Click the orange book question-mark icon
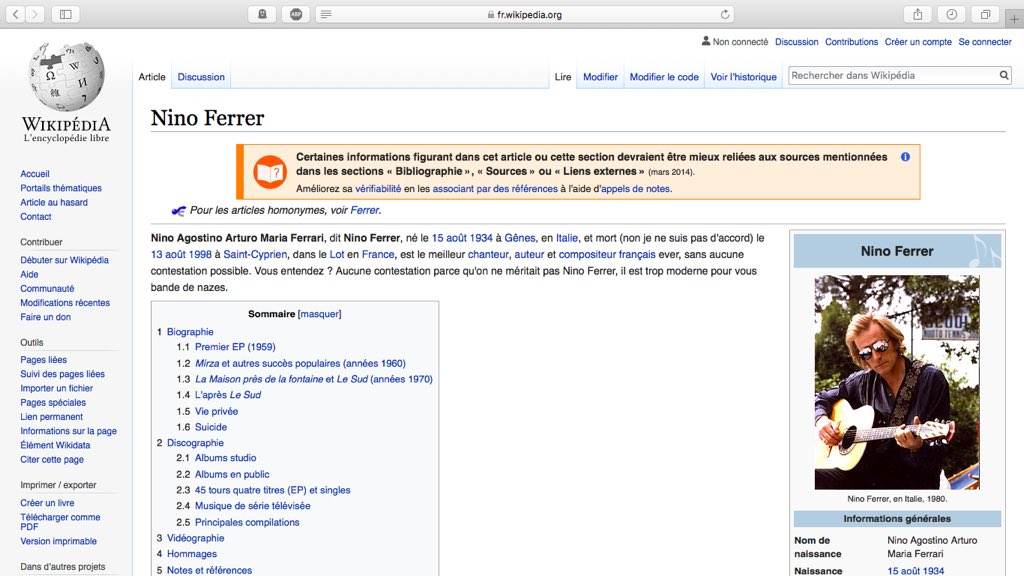The height and width of the screenshot is (576, 1024). 270,172
